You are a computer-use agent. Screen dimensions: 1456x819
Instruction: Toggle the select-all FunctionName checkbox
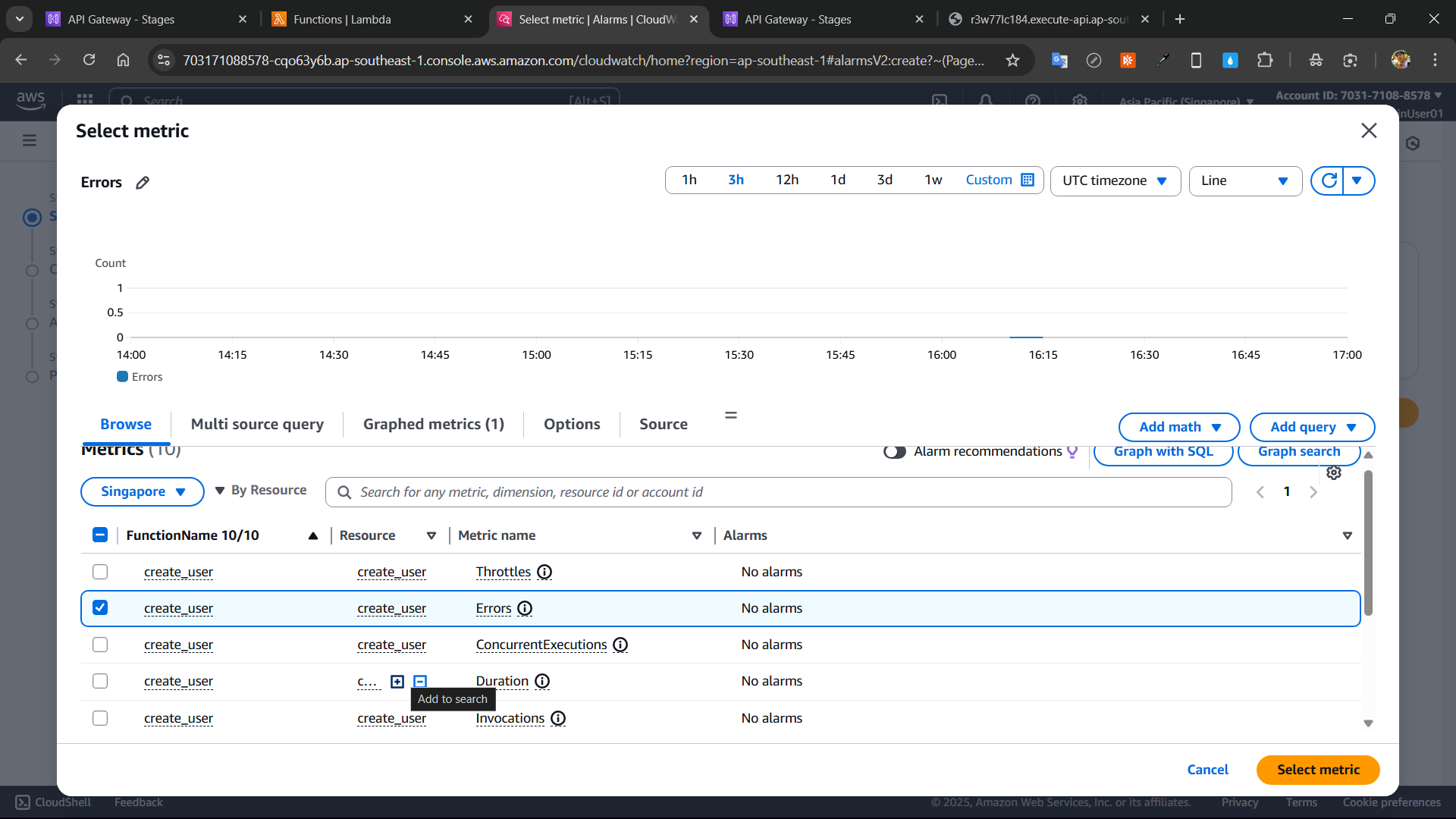[x=100, y=535]
